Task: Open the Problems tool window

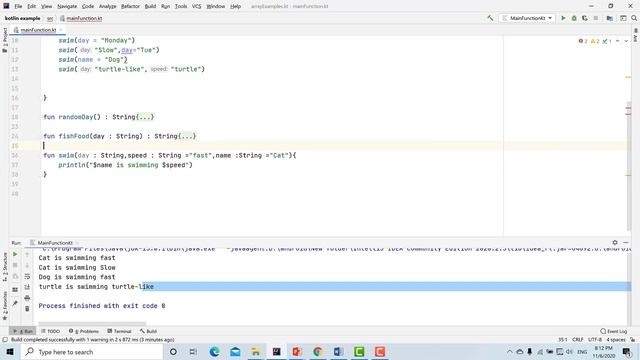Action: pos(84,331)
